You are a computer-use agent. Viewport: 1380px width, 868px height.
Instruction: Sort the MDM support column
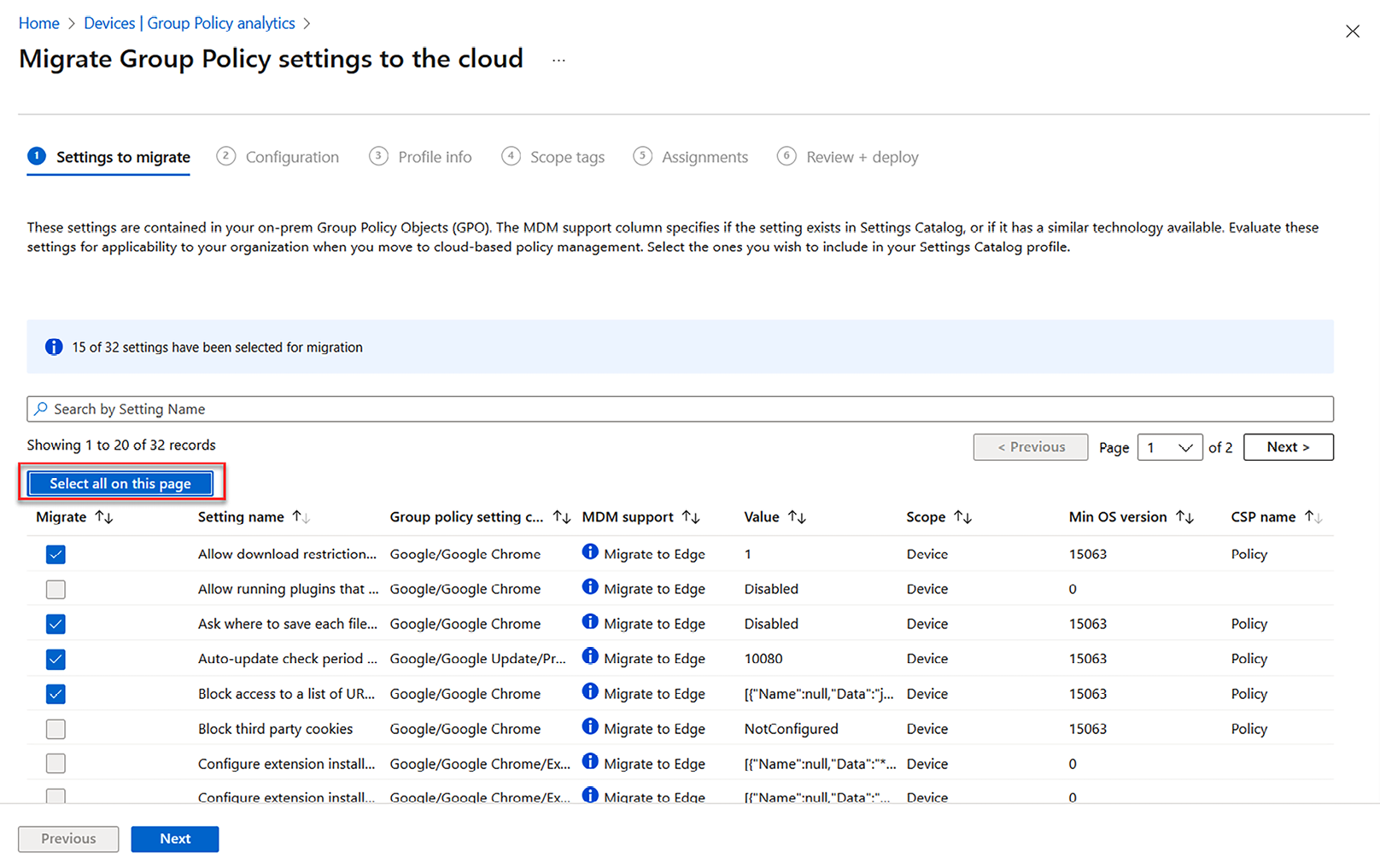tap(691, 517)
